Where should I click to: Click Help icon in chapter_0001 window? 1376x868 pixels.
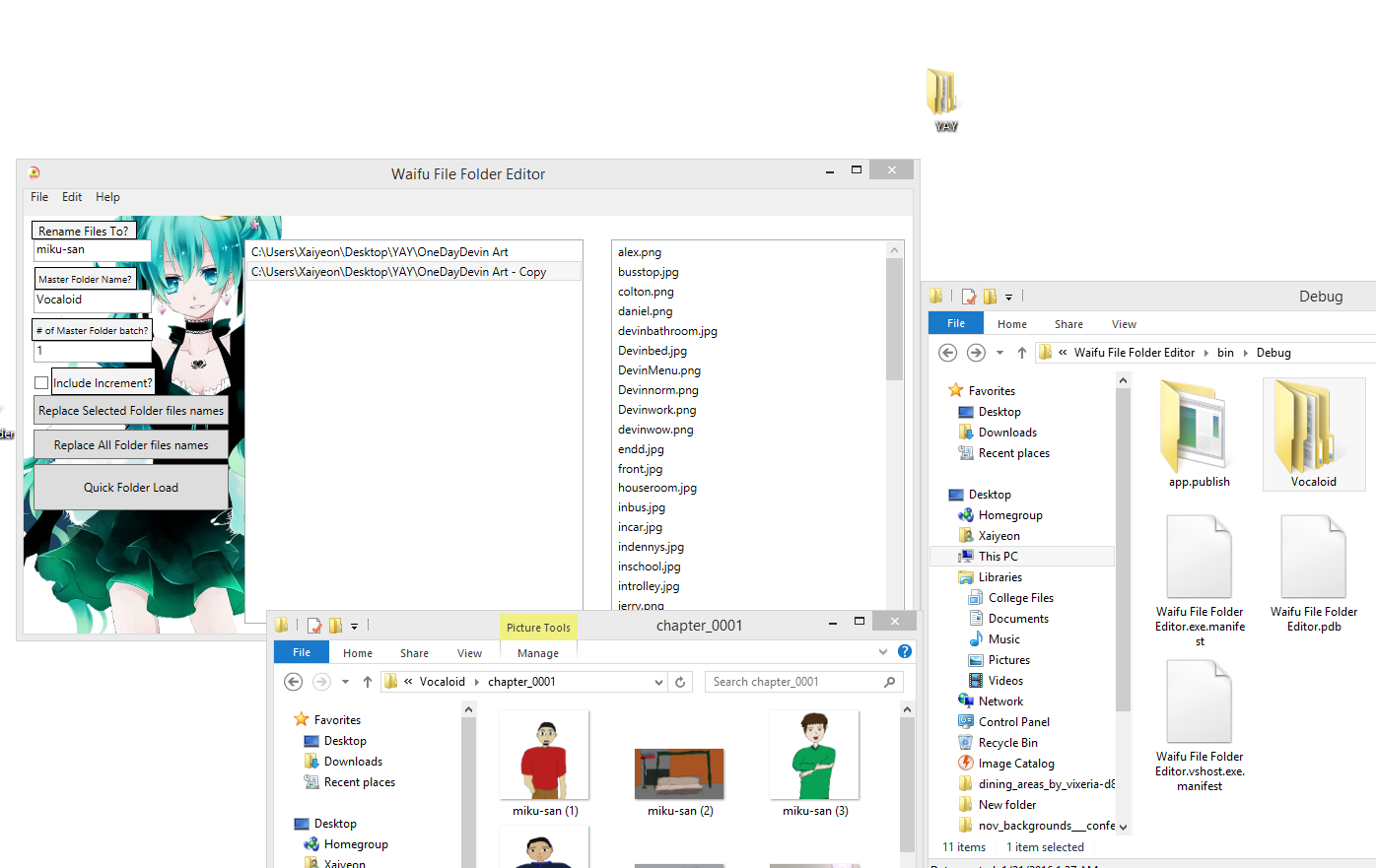[905, 651]
